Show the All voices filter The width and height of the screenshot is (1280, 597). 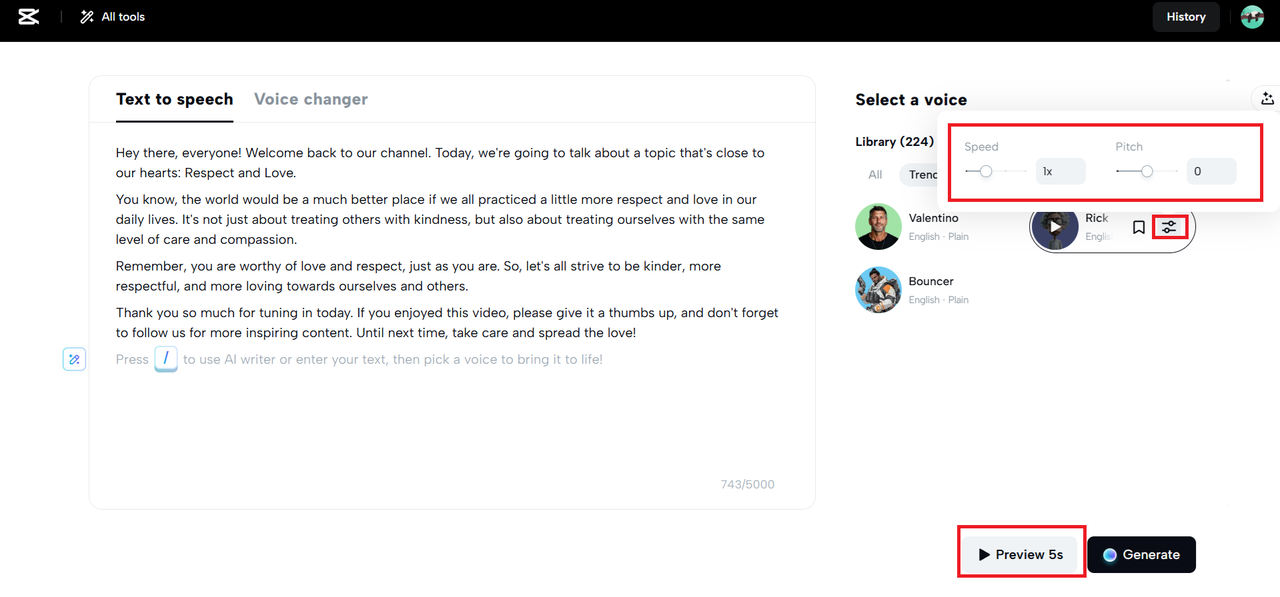point(875,175)
